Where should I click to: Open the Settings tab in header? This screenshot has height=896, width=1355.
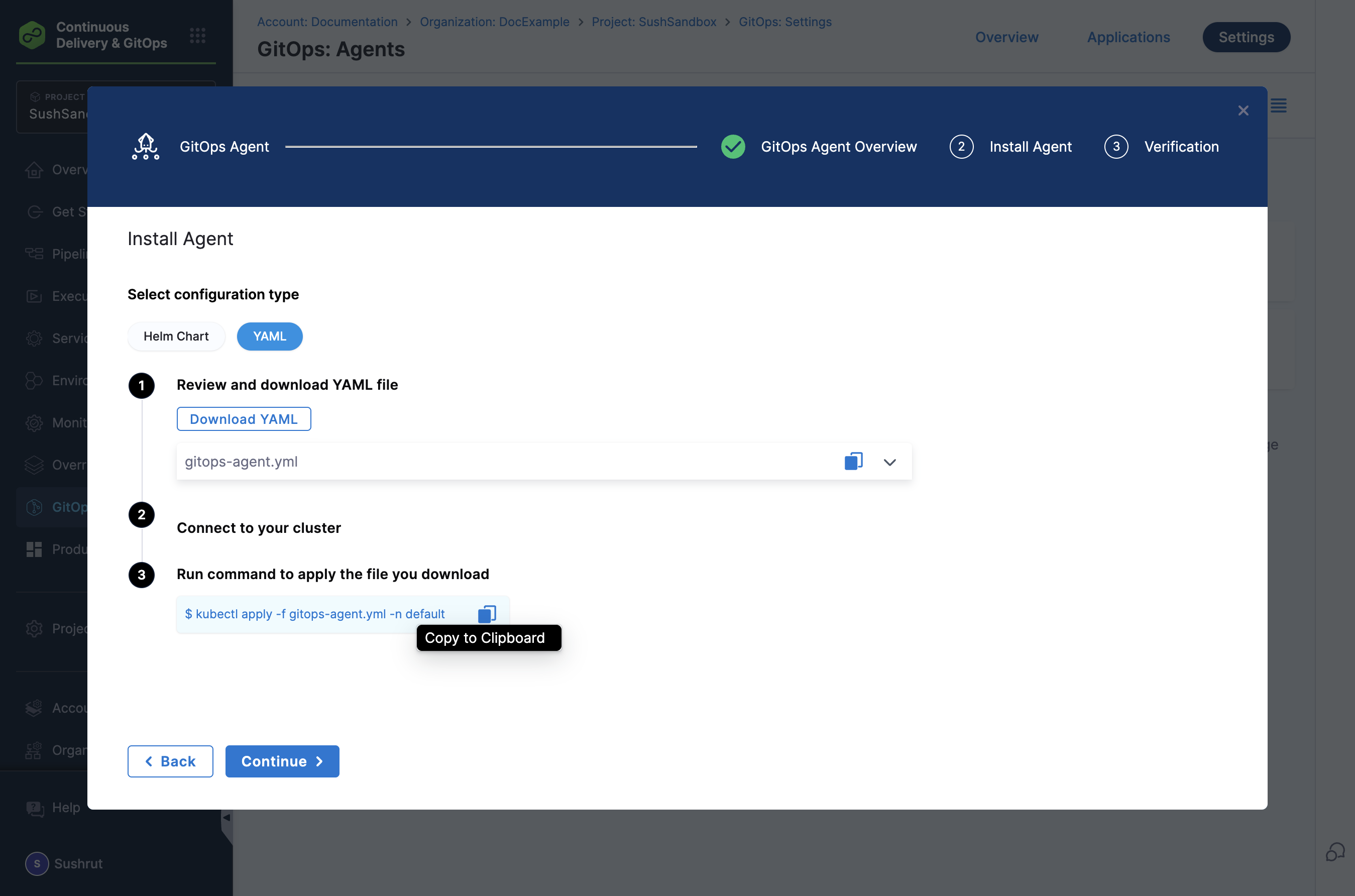1246,37
